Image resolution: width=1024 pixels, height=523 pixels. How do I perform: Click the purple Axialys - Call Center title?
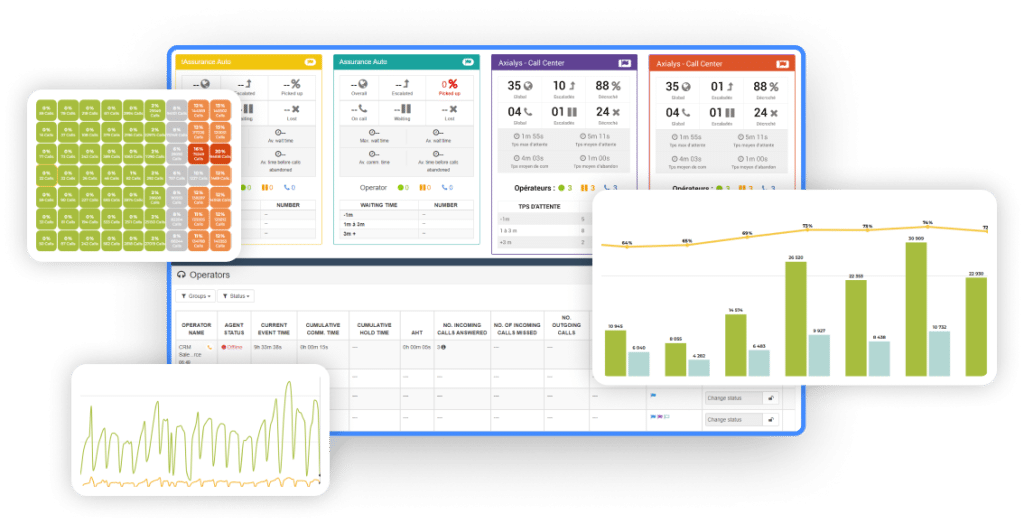(x=531, y=63)
